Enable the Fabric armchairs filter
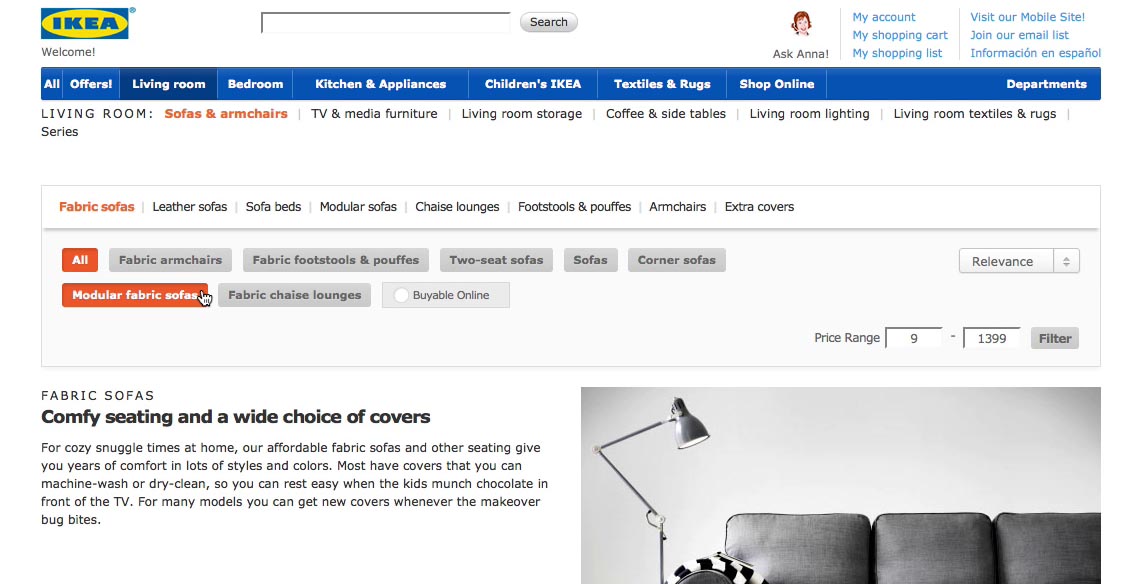 tap(170, 259)
